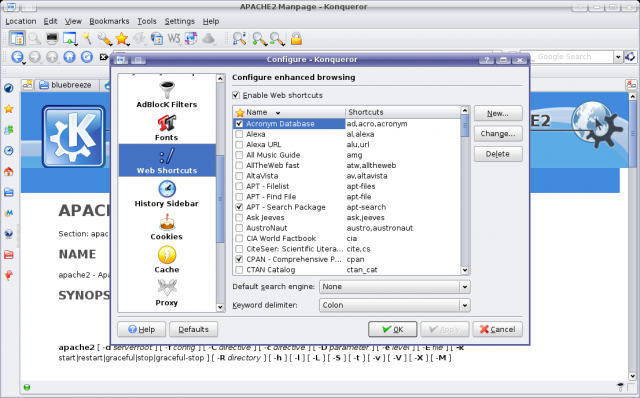Click the Reload button in Konqueror toolbar

pos(87,57)
